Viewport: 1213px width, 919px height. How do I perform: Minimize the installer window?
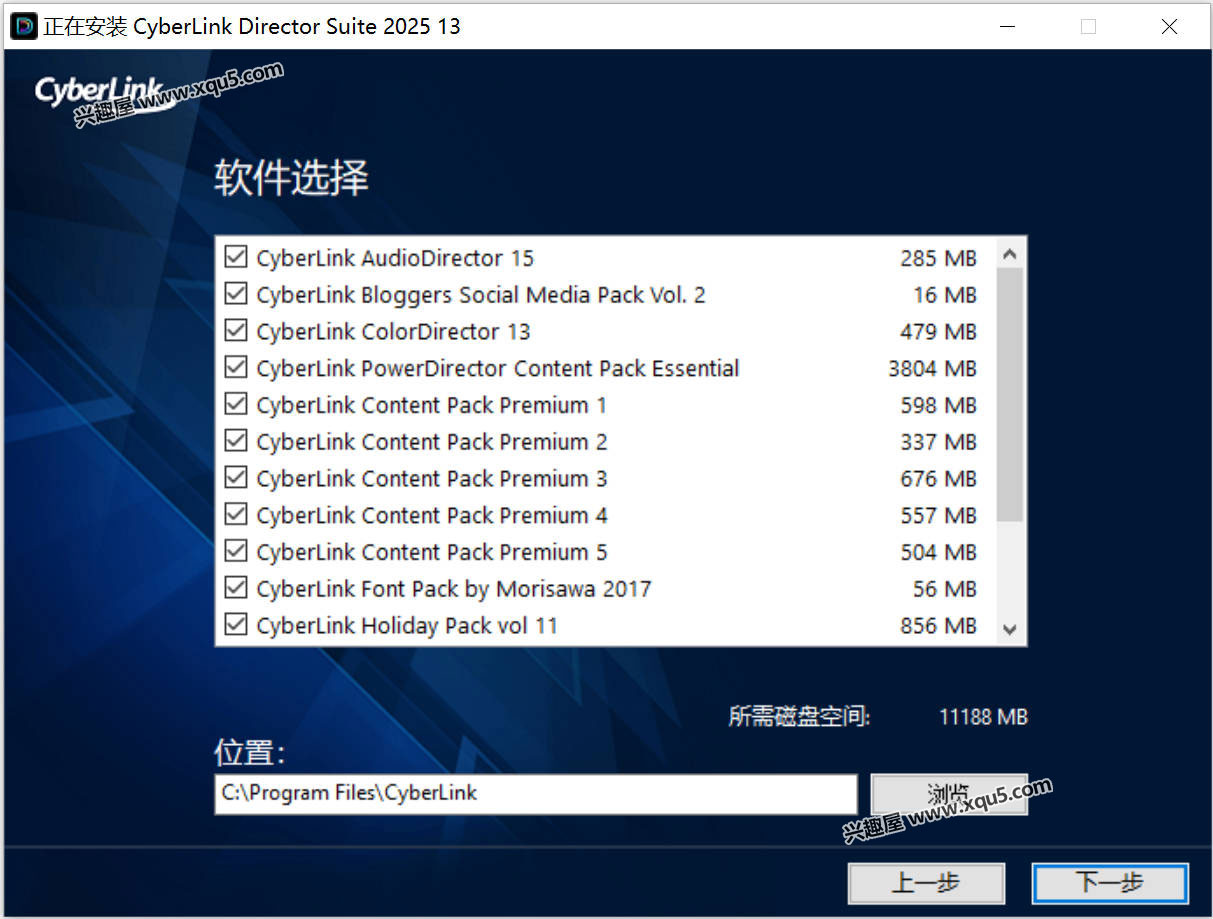click(1010, 26)
